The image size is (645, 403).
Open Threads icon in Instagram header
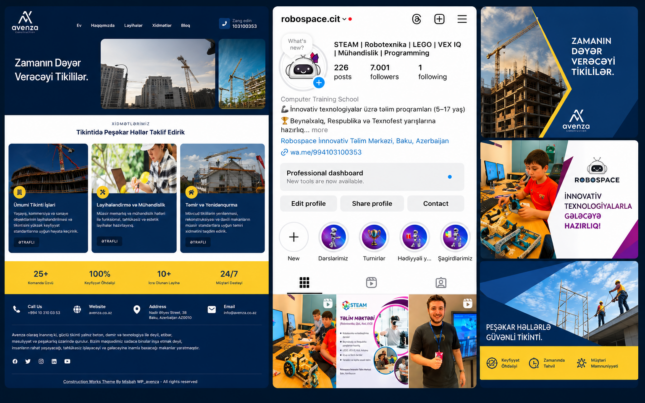416,19
